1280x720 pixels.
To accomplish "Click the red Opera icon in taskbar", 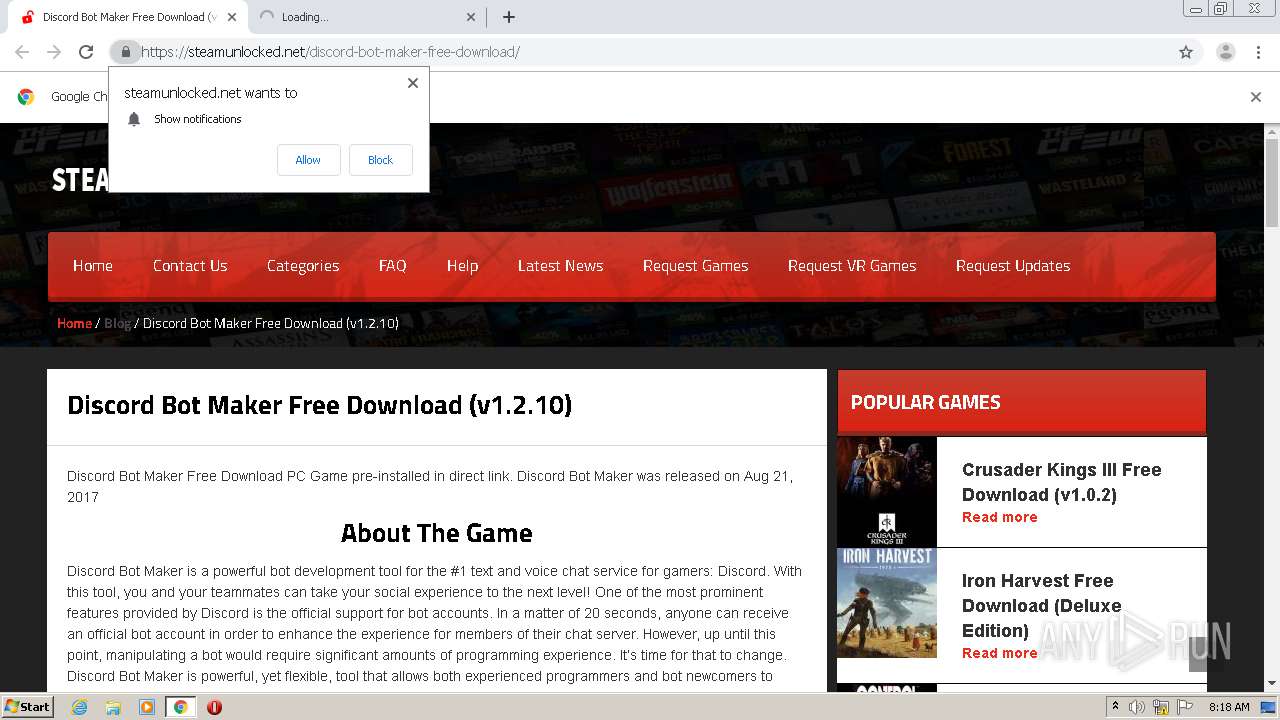I will coord(214,707).
